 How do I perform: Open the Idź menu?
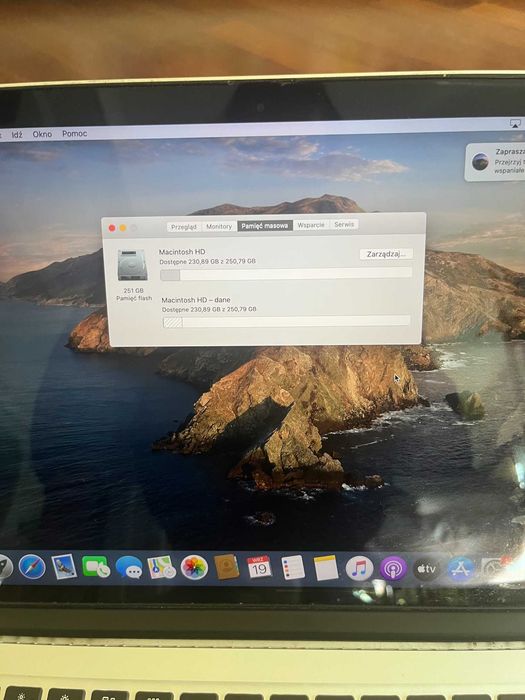click(17, 134)
